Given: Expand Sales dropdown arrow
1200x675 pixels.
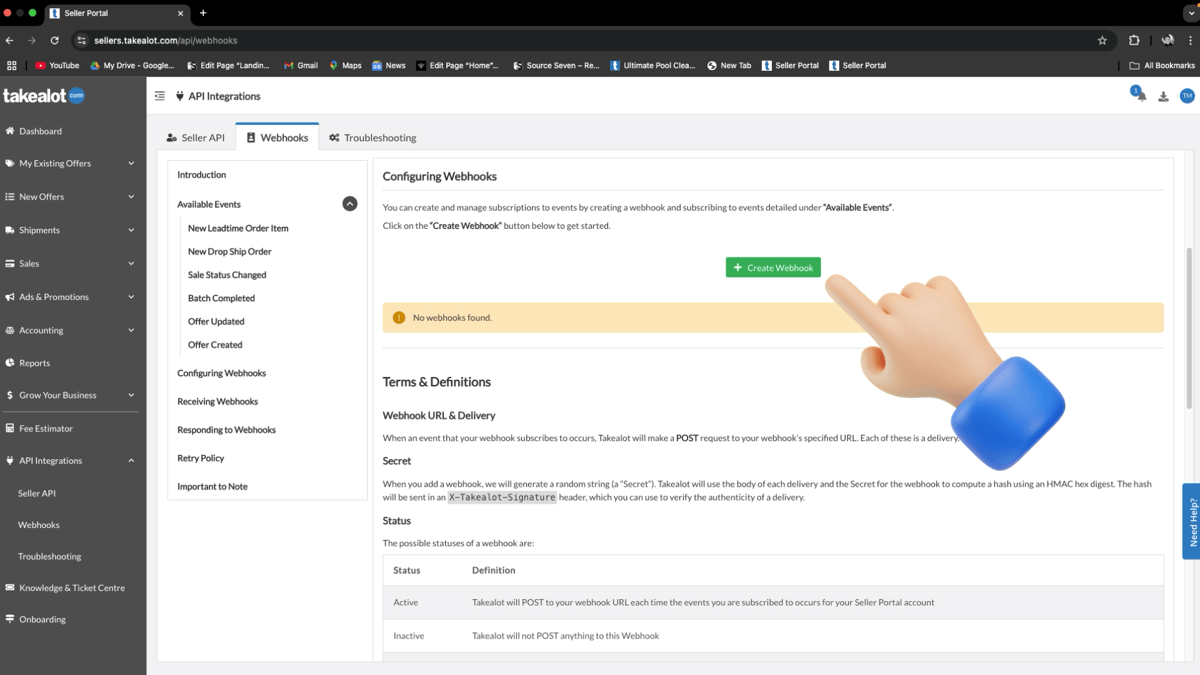Looking at the screenshot, I should click(x=131, y=264).
